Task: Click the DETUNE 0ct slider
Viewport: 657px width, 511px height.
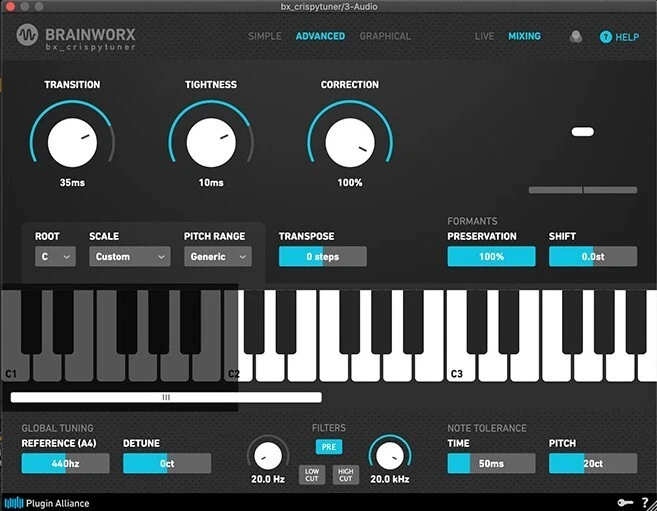Action: point(167,463)
